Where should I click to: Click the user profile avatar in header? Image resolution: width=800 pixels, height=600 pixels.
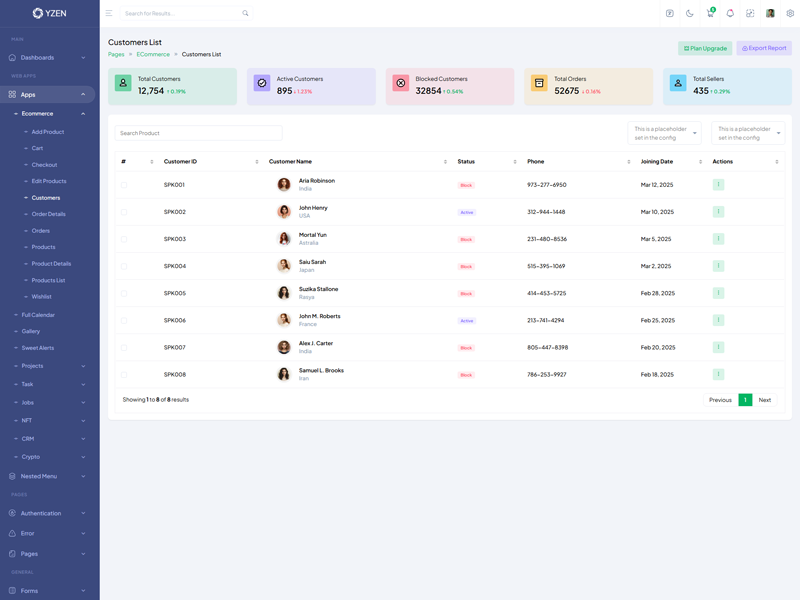coord(770,13)
